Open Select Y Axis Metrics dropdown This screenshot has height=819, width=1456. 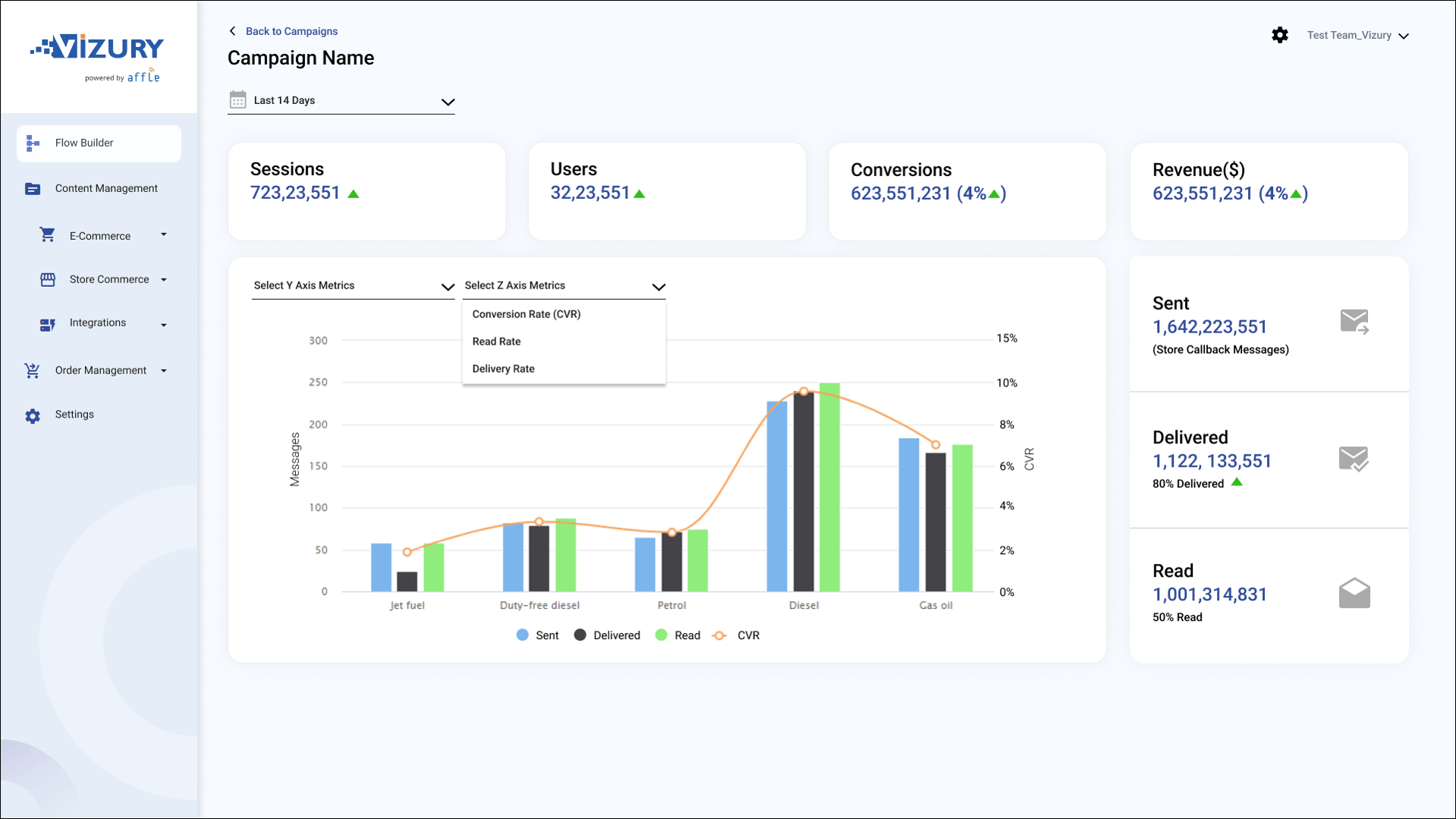pos(354,286)
